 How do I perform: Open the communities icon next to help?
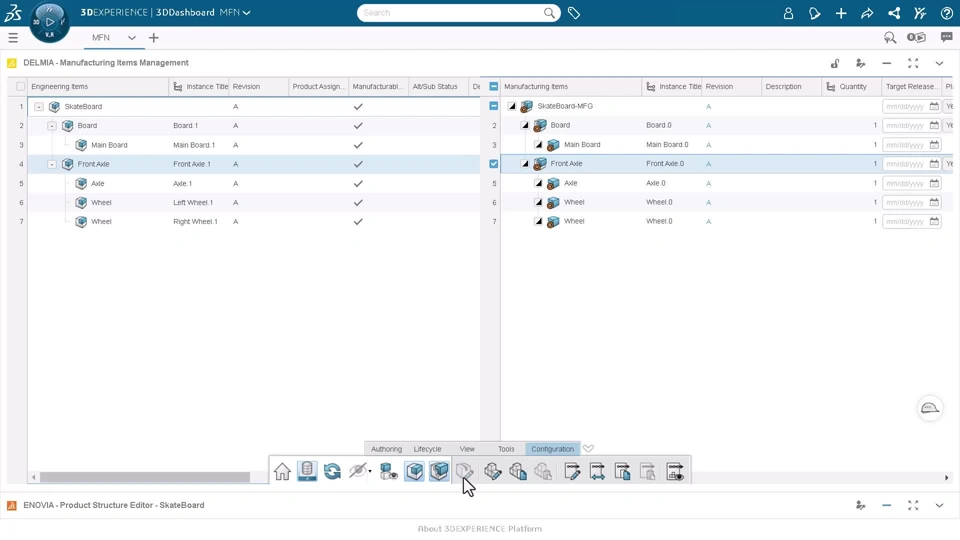pyautogui.click(x=920, y=13)
